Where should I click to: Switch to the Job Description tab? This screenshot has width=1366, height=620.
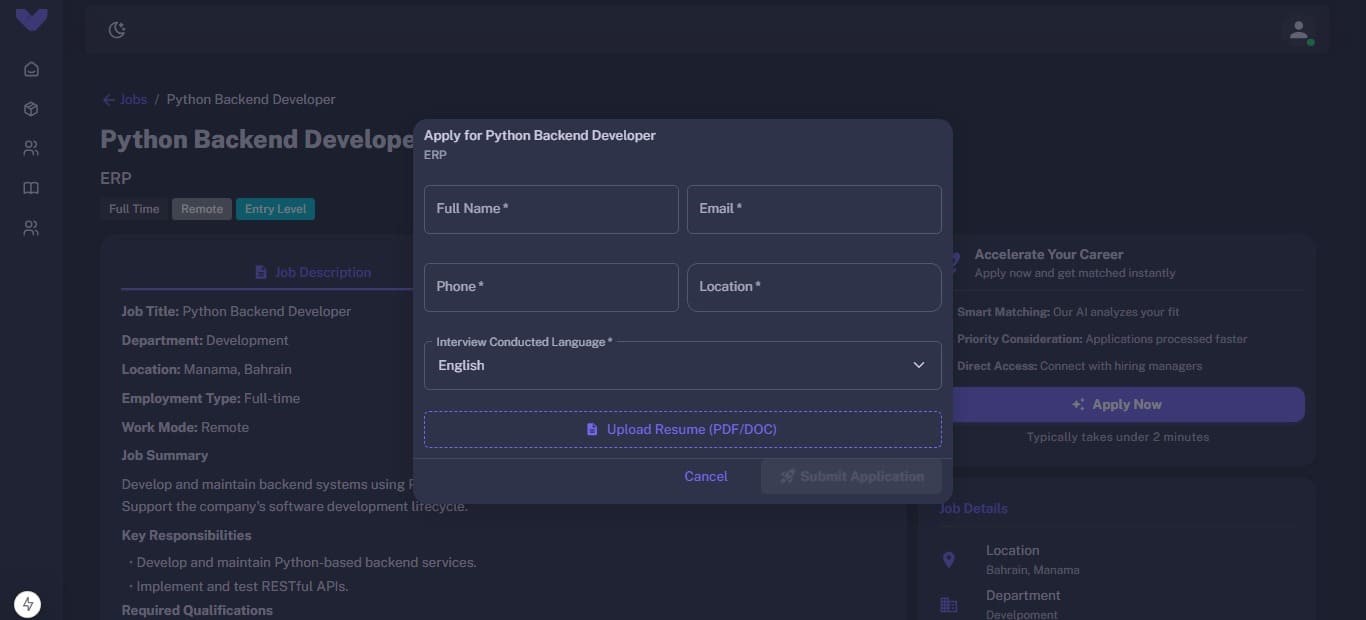313,272
